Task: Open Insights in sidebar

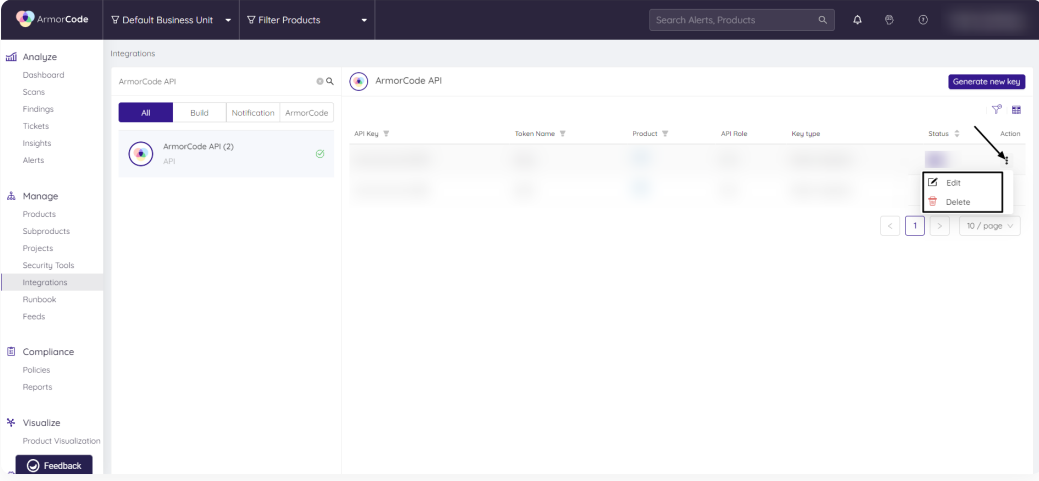Action: click(x=37, y=143)
